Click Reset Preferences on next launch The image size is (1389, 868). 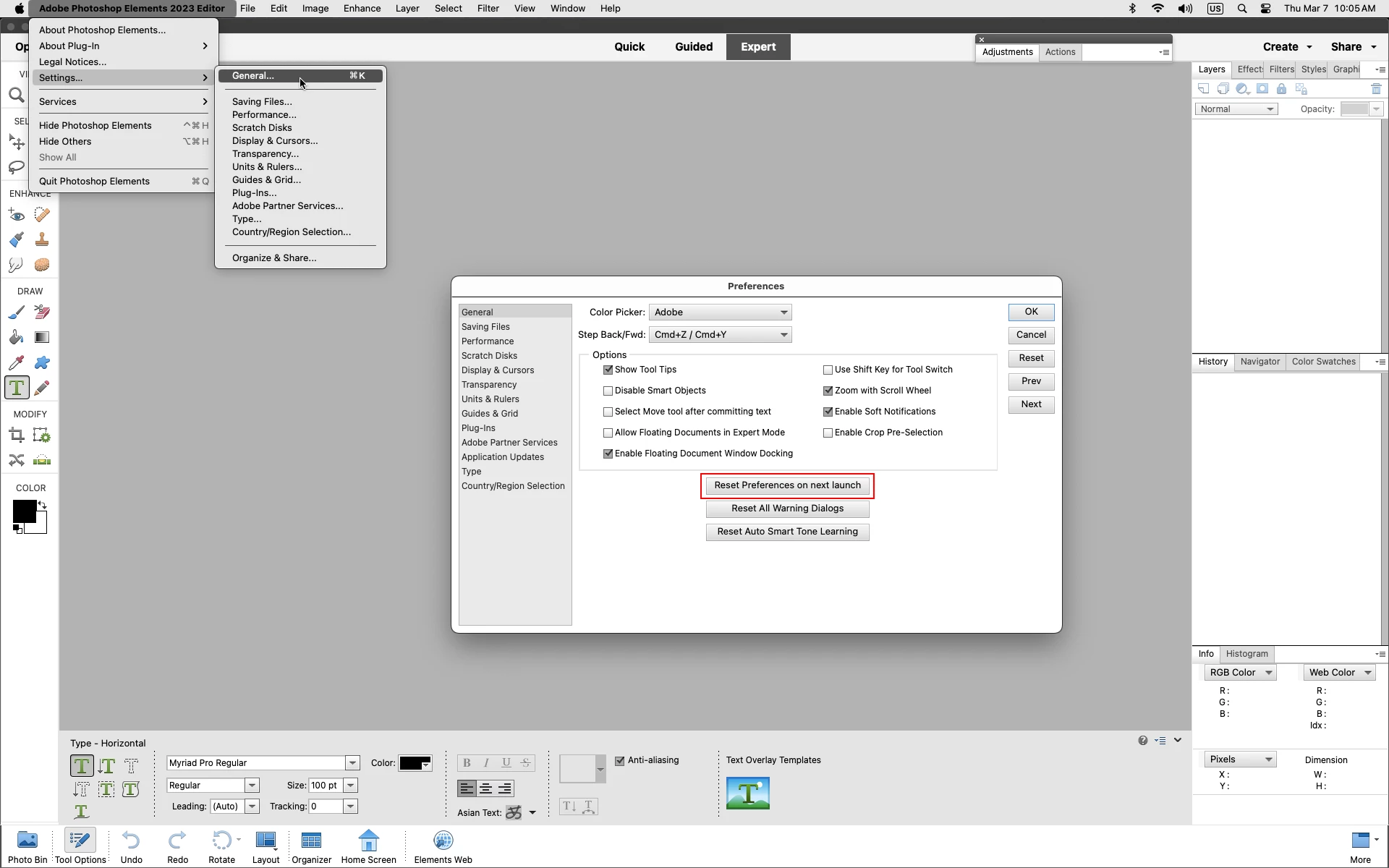pos(787,485)
